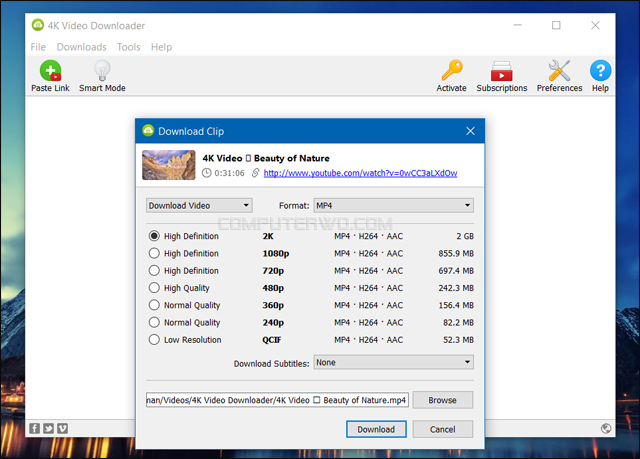The width and height of the screenshot is (640, 459).
Task: Click the 52.3 MB file size
Action: (x=458, y=339)
